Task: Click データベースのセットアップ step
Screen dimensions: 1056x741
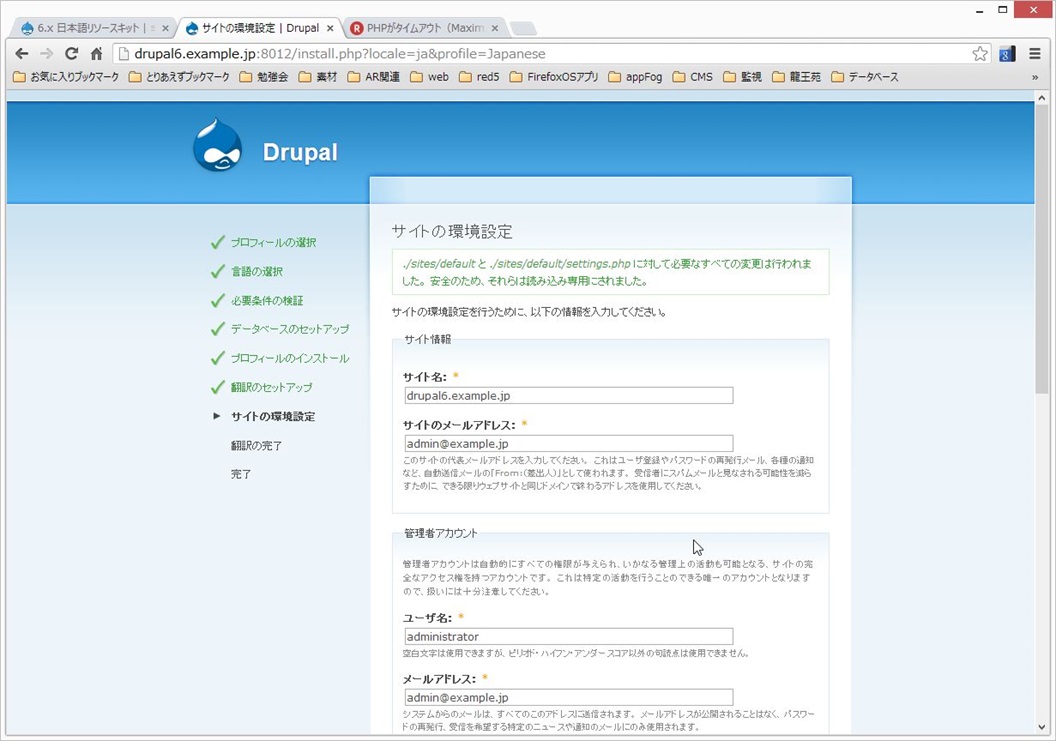Action: (x=290, y=329)
